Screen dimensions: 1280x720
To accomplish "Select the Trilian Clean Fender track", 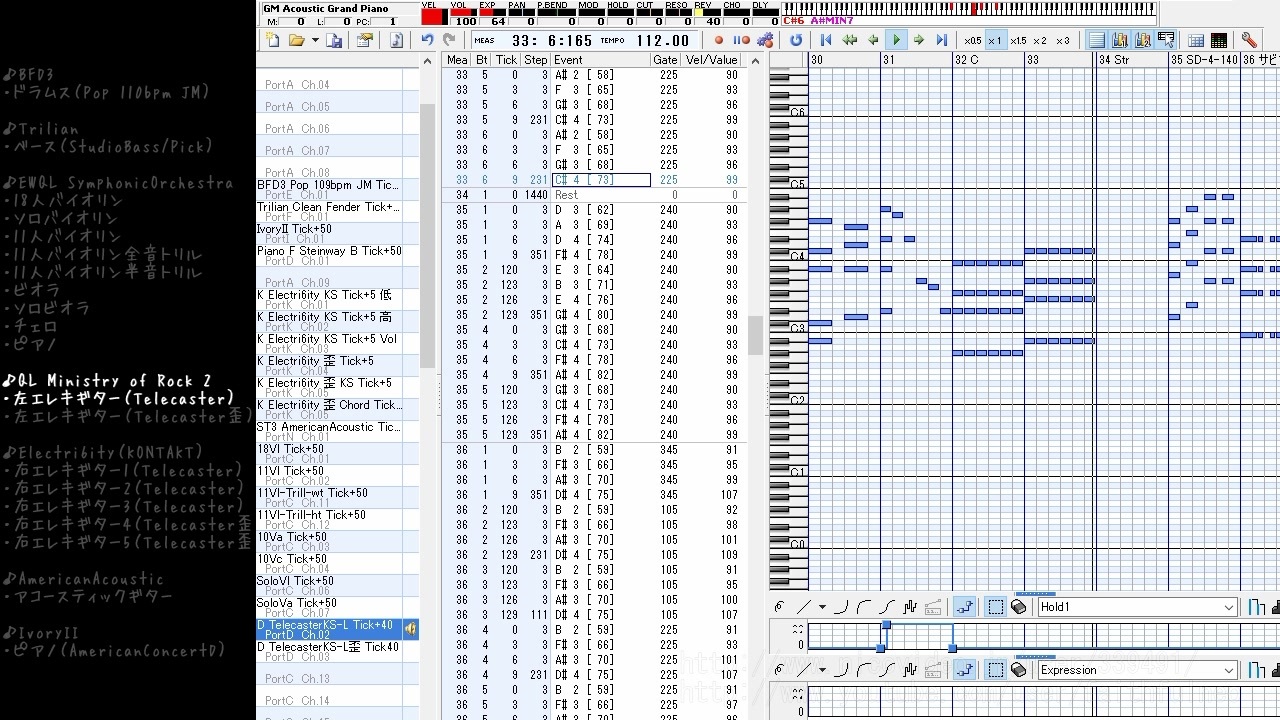I will coord(329,212).
